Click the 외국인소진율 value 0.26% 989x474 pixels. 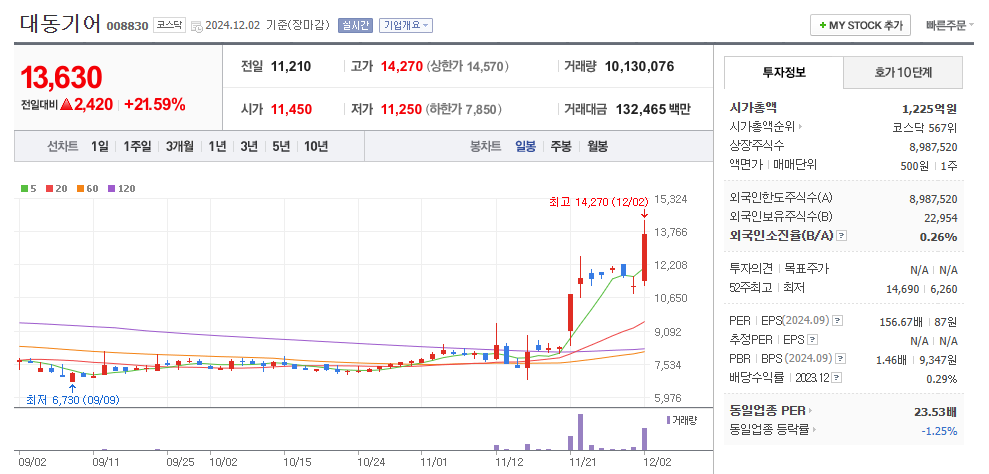(940, 237)
